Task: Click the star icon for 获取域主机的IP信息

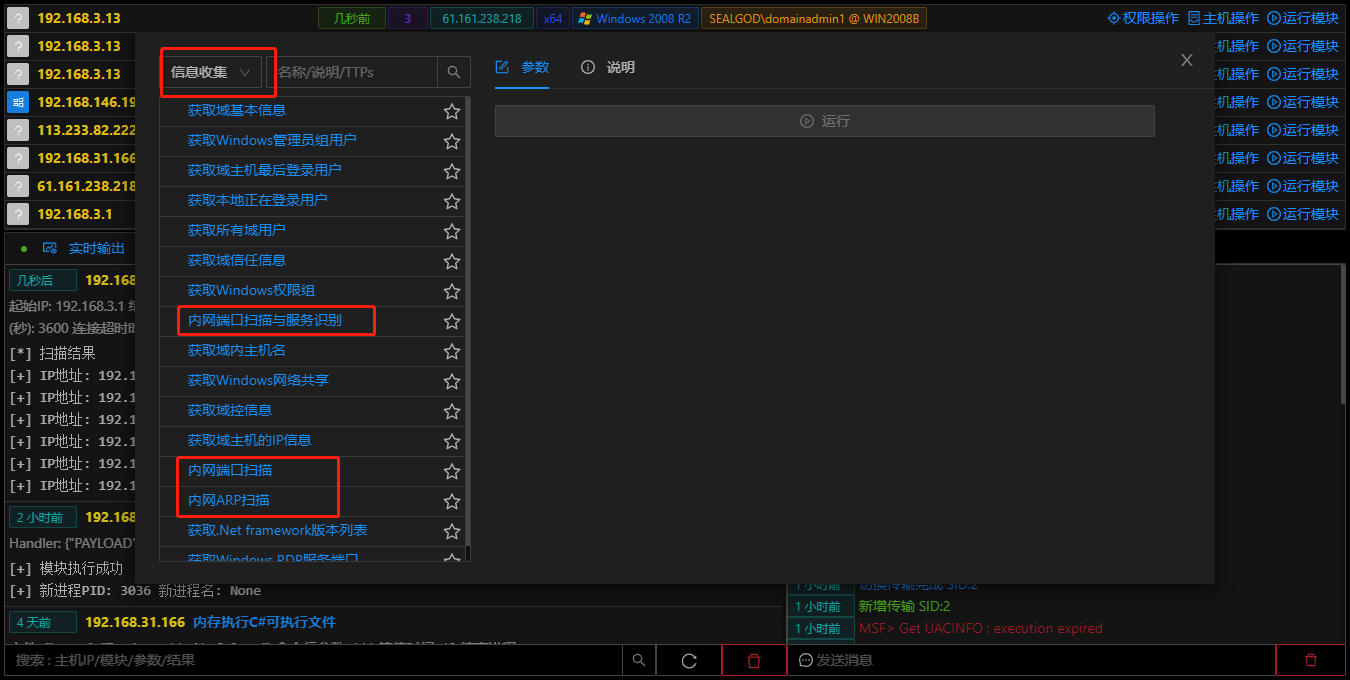Action: point(452,442)
